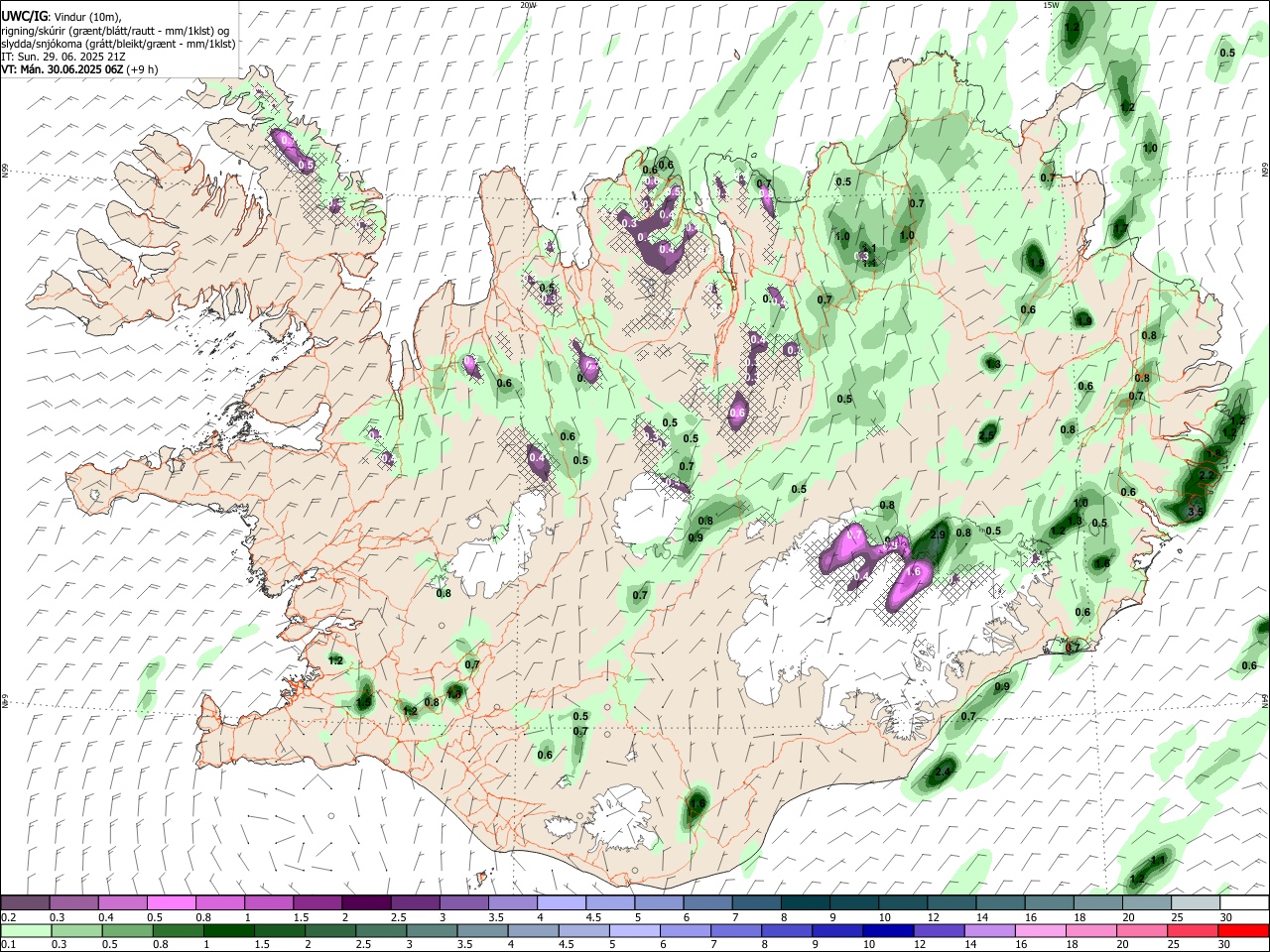Click the '0.1' label in the rain legend row
This screenshot has width=1270, height=952.
(9, 945)
